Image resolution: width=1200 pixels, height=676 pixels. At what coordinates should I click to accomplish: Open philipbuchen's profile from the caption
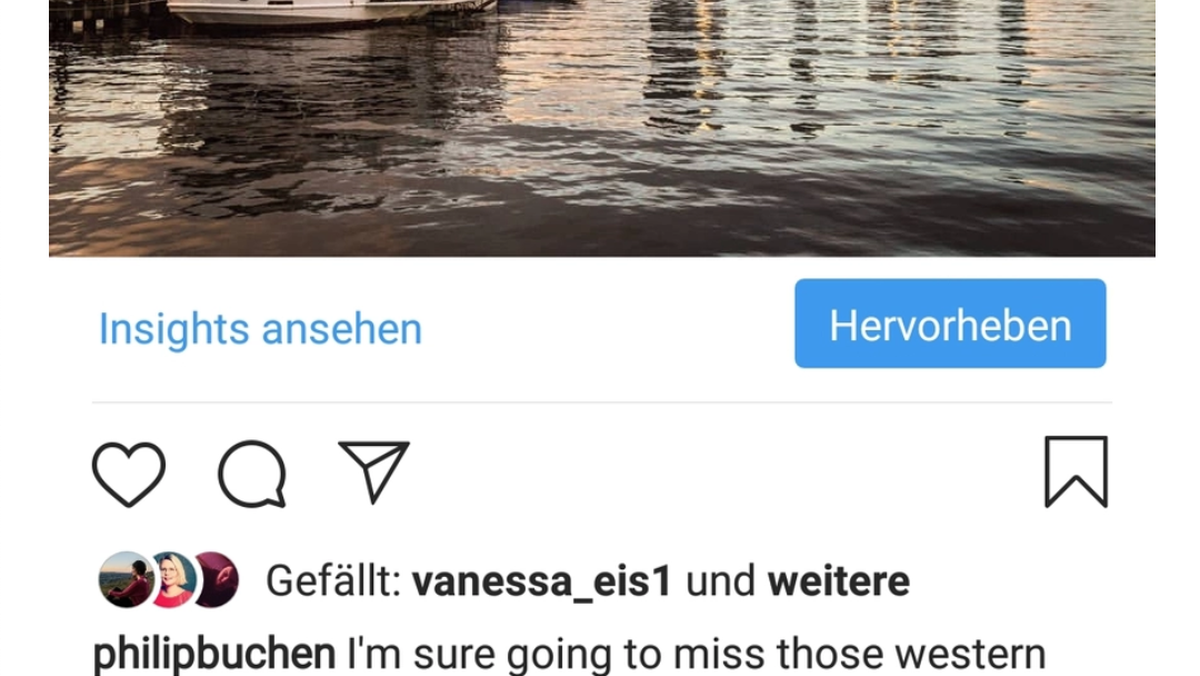tap(214, 656)
